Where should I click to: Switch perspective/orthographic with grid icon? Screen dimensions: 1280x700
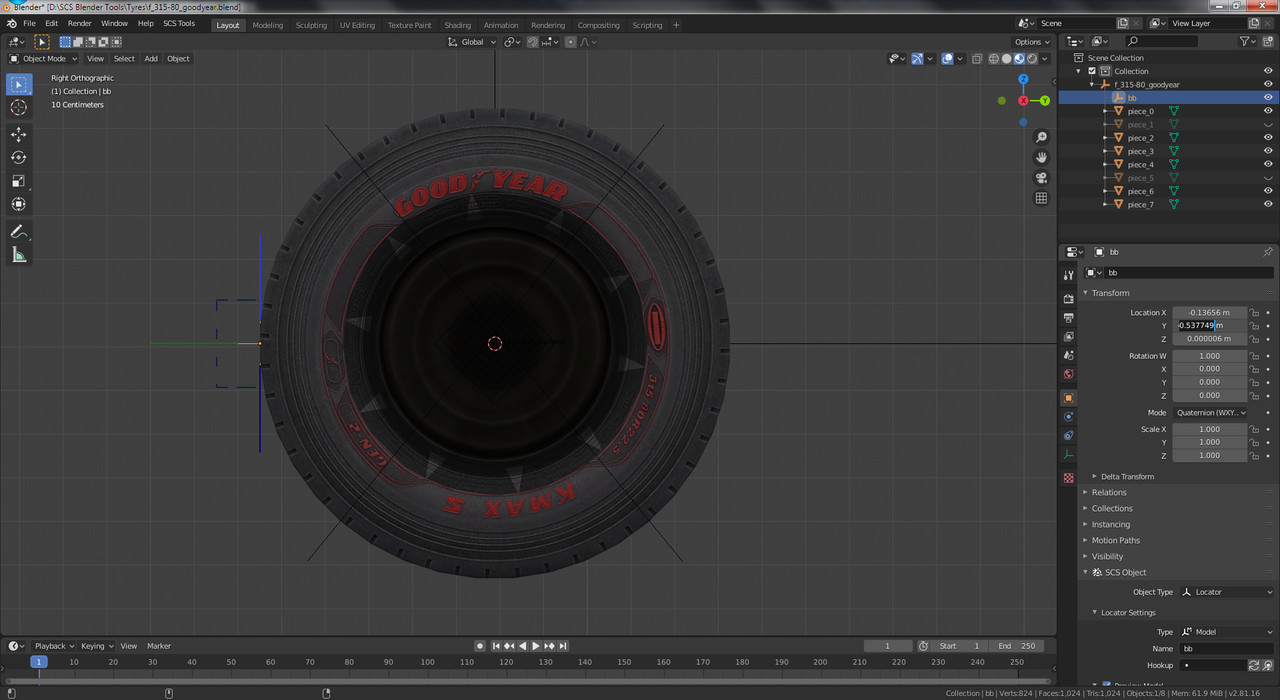click(1041, 198)
